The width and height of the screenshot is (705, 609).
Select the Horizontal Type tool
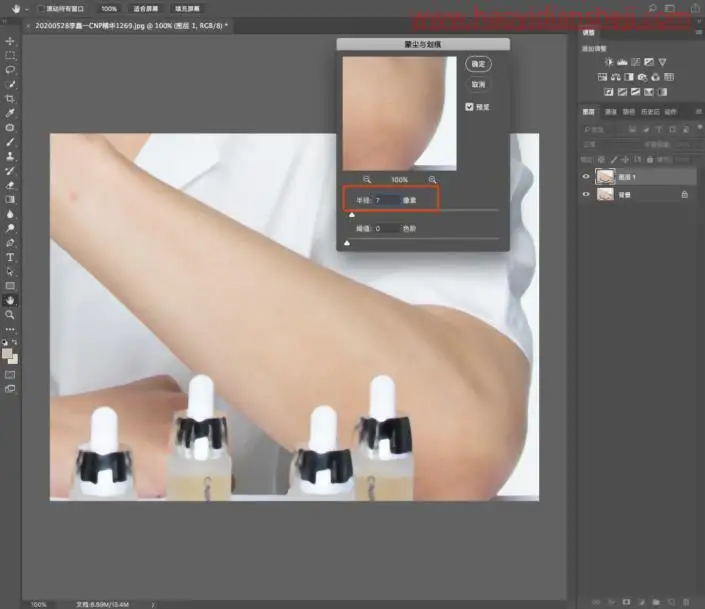(x=10, y=257)
